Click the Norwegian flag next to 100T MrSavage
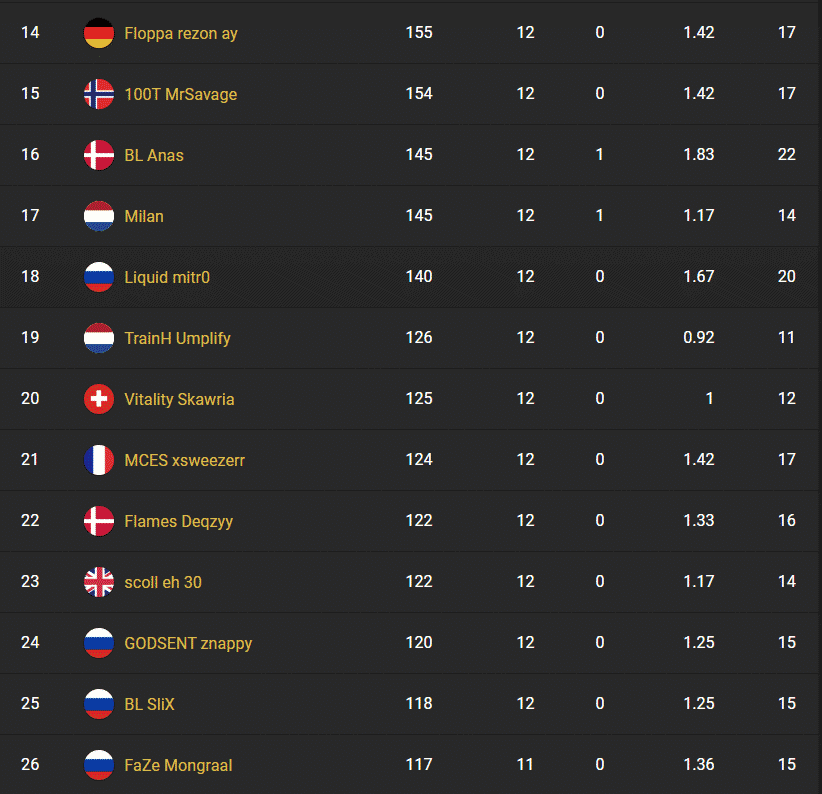Viewport: 822px width, 794px height. pos(99,94)
